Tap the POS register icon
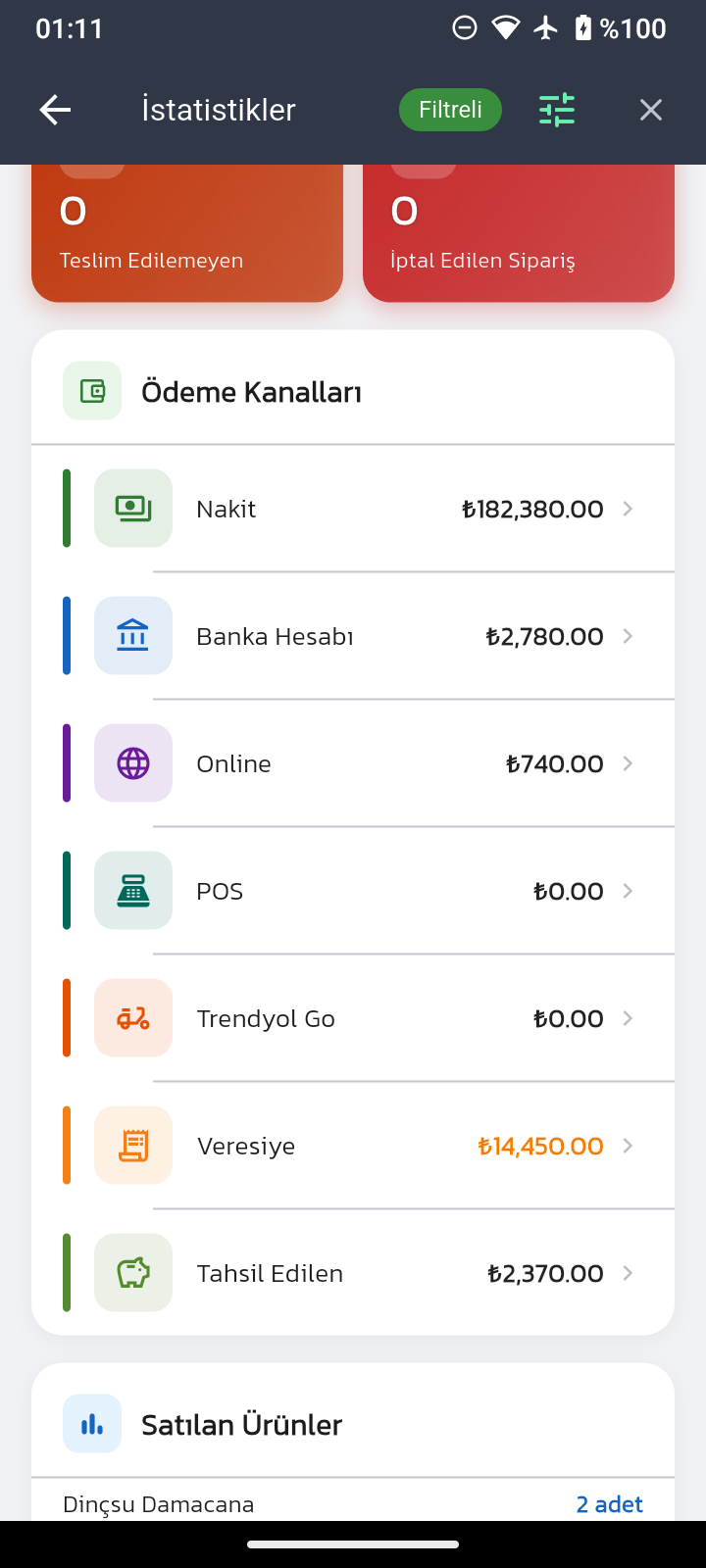The height and width of the screenshot is (1568, 706). pos(133,891)
